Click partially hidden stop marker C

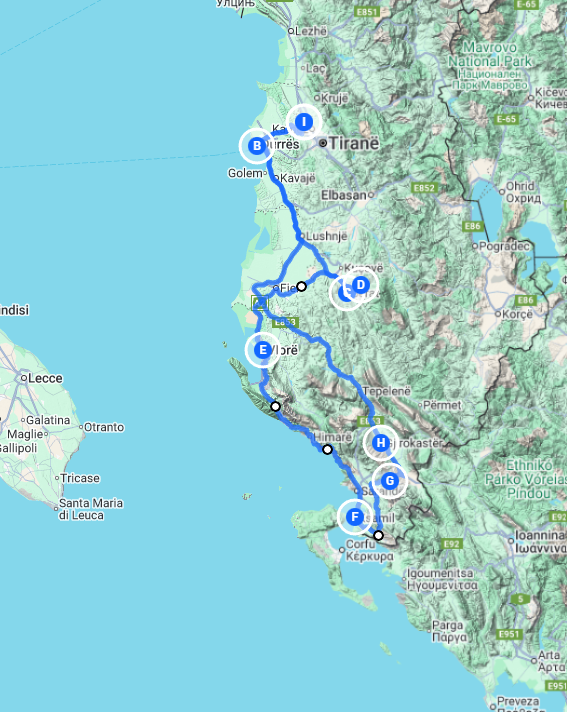coord(344,293)
